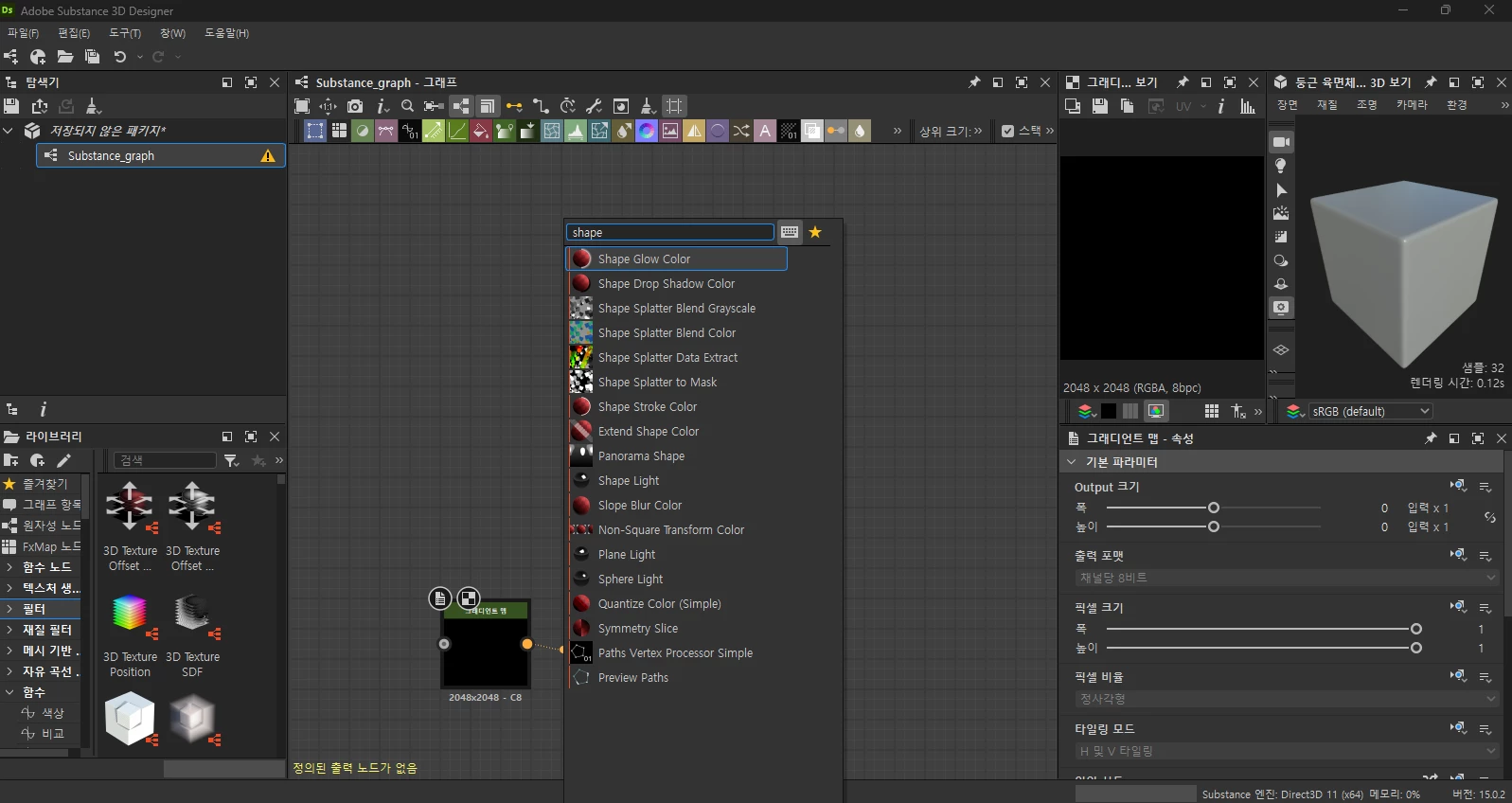Click the save disk icon in Explorer panel

[x=11, y=106]
